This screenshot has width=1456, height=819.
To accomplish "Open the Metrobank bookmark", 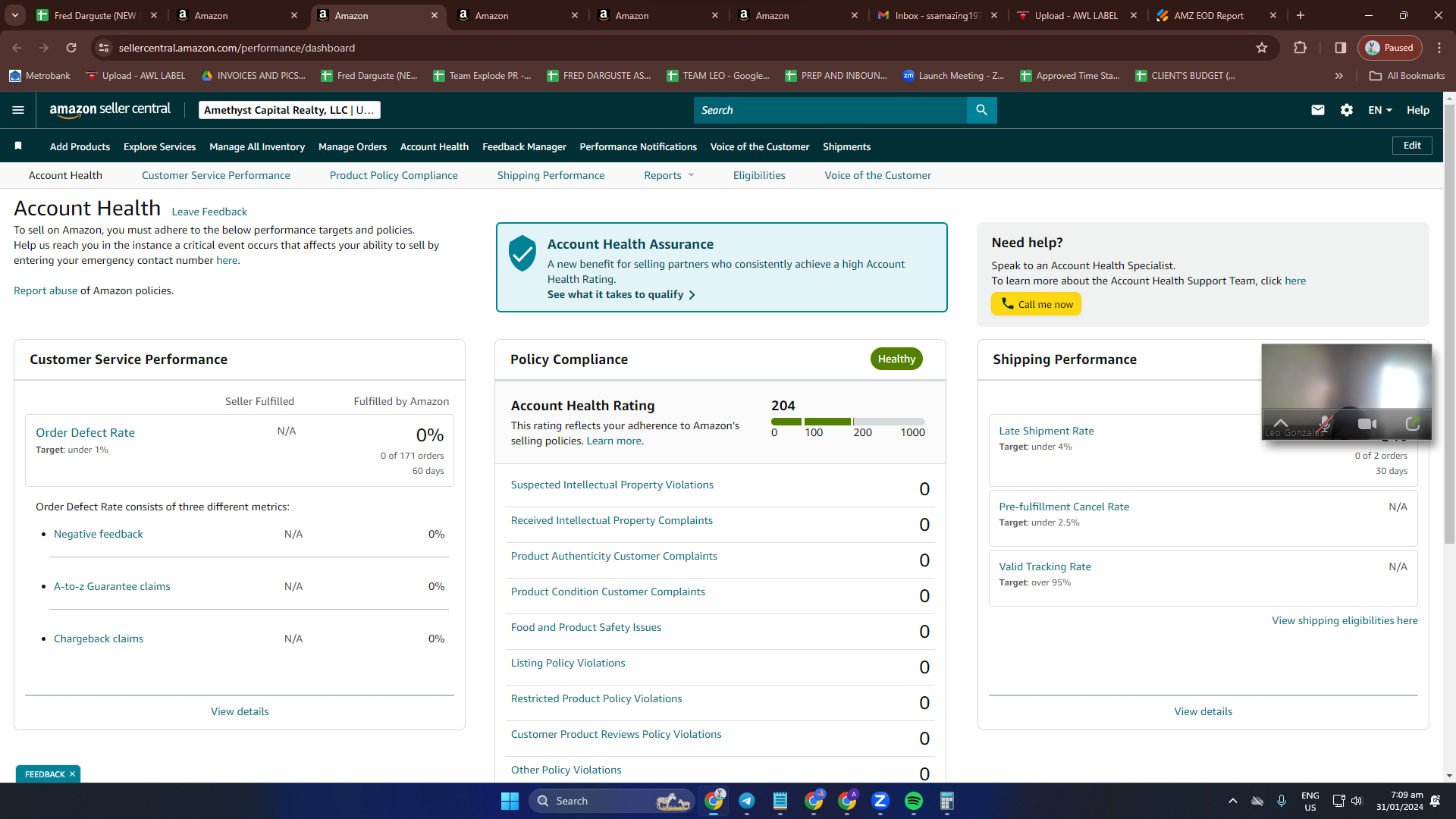I will pyautogui.click(x=39, y=76).
